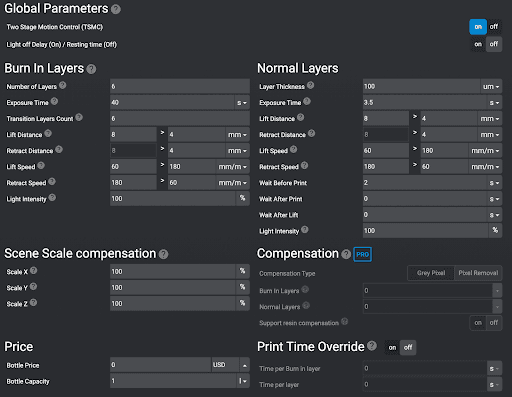Viewport: 512px width, 397px height.
Task: Click Burn In Light Intensity value field
Action: 173,199
